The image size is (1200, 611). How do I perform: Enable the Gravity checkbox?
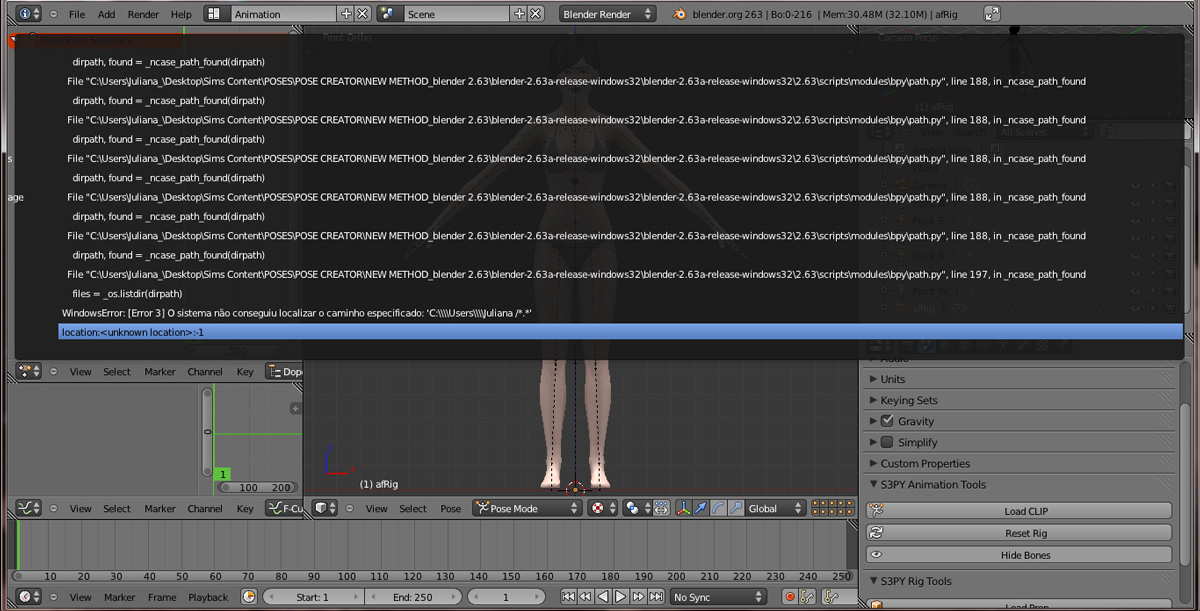890,421
